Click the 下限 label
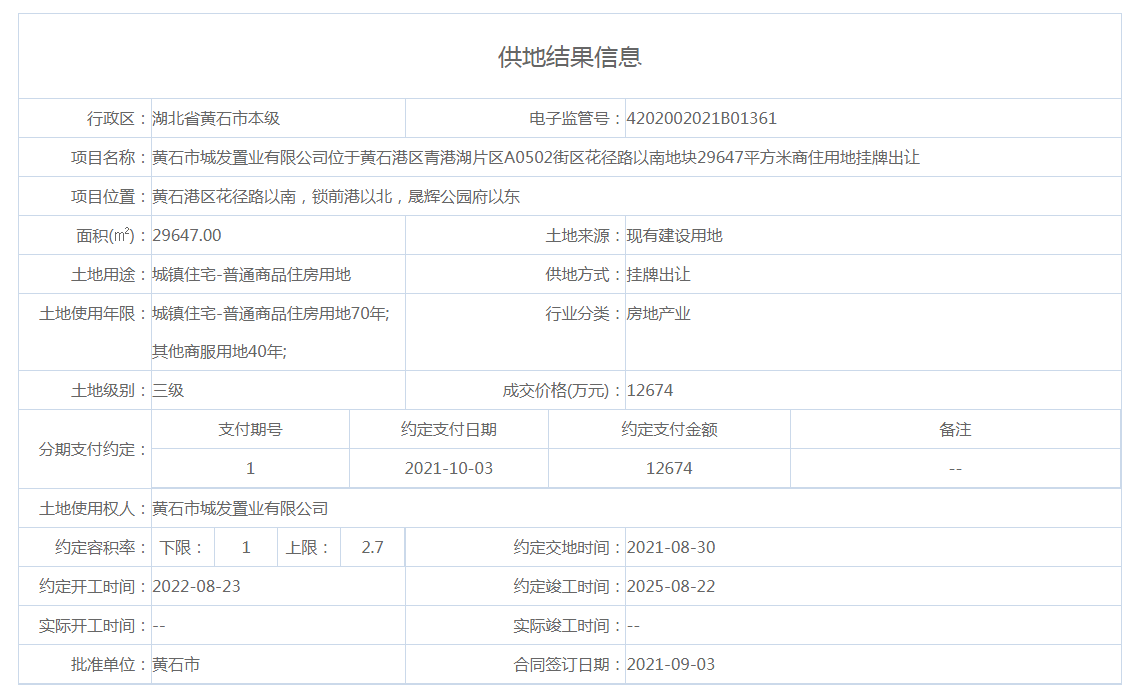 (x=182, y=548)
